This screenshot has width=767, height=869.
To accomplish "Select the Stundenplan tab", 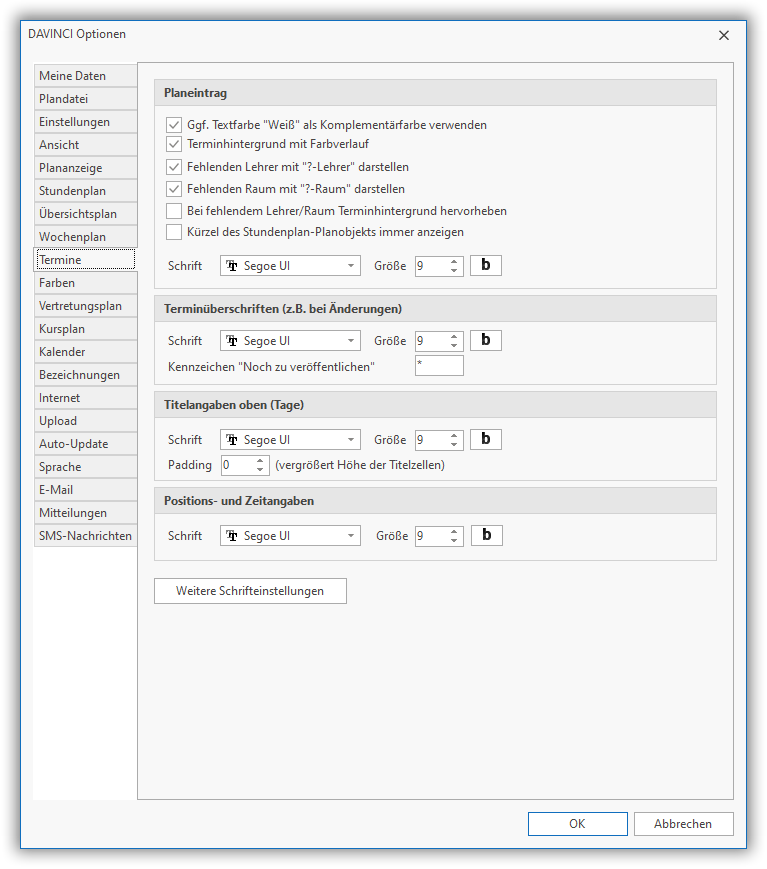I will 85,191.
